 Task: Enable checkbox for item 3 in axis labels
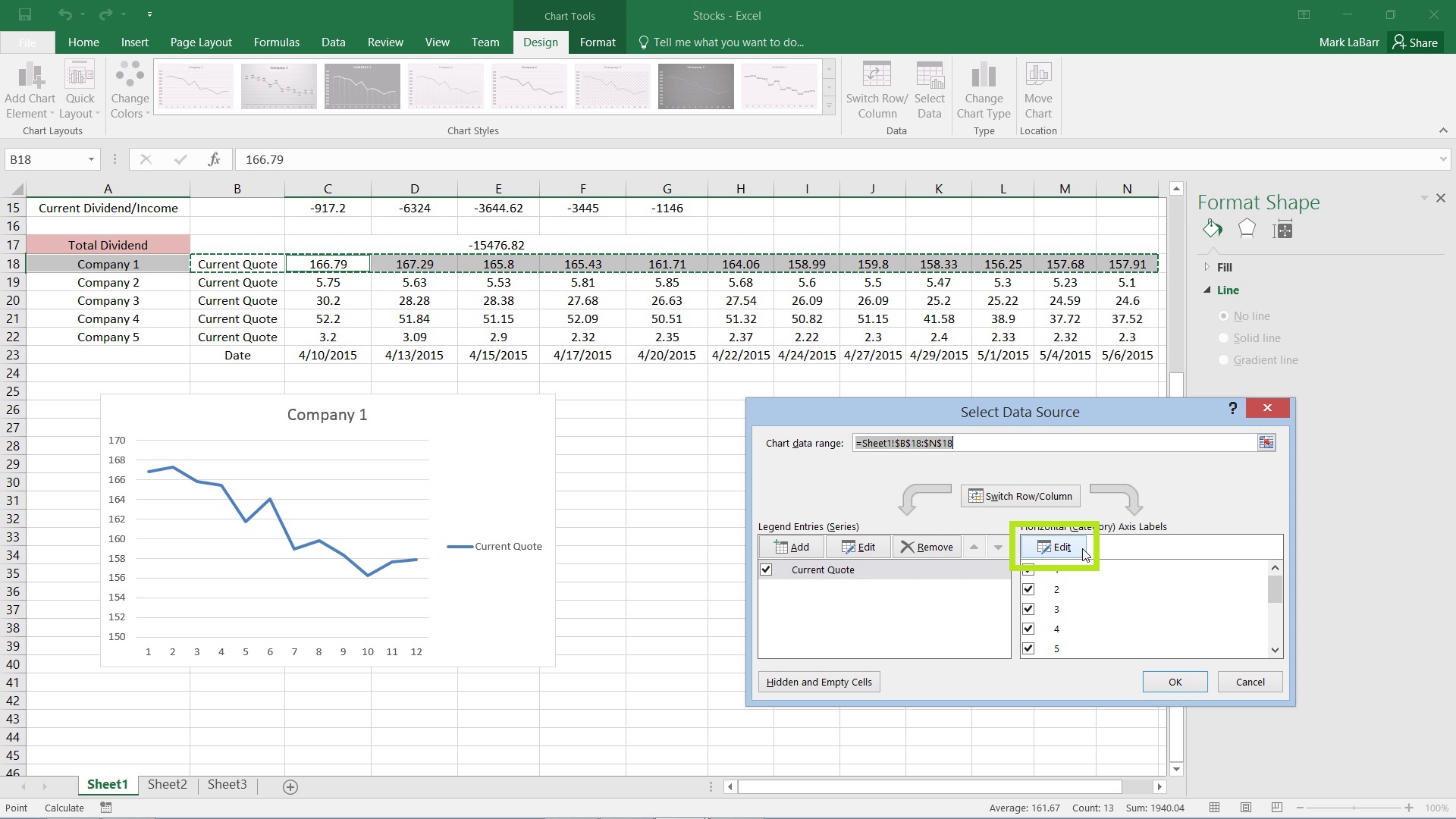1028,609
